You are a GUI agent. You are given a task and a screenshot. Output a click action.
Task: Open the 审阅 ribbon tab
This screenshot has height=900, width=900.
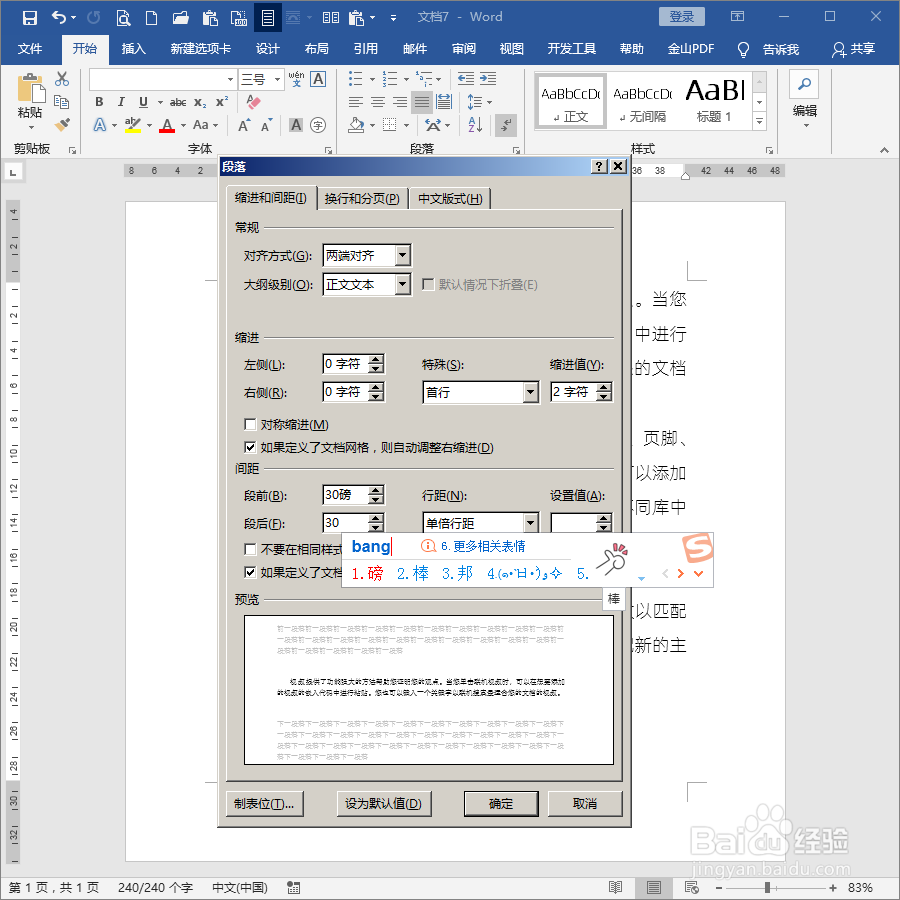[464, 49]
